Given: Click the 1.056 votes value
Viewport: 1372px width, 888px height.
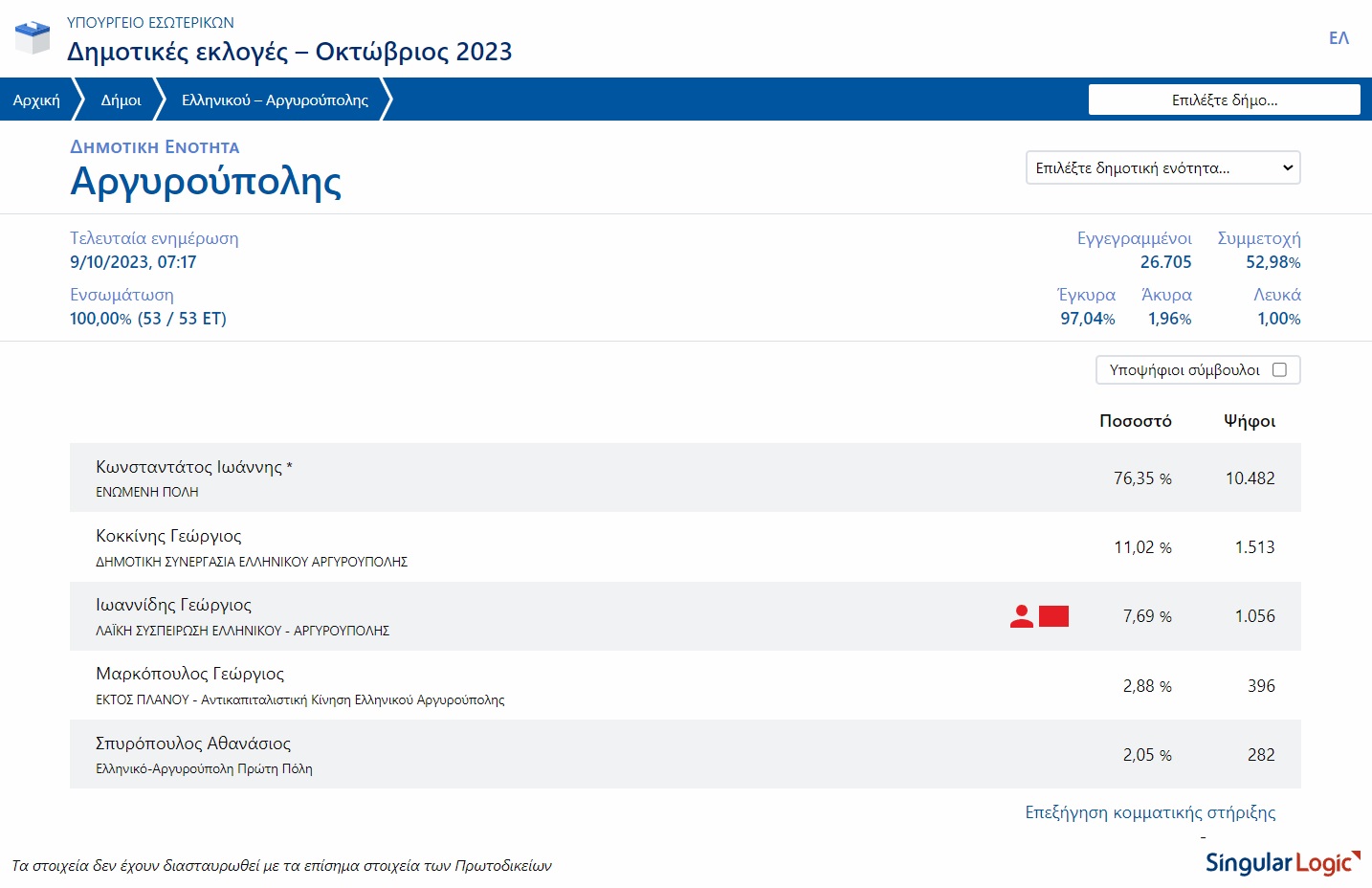Looking at the screenshot, I should click(1254, 616).
